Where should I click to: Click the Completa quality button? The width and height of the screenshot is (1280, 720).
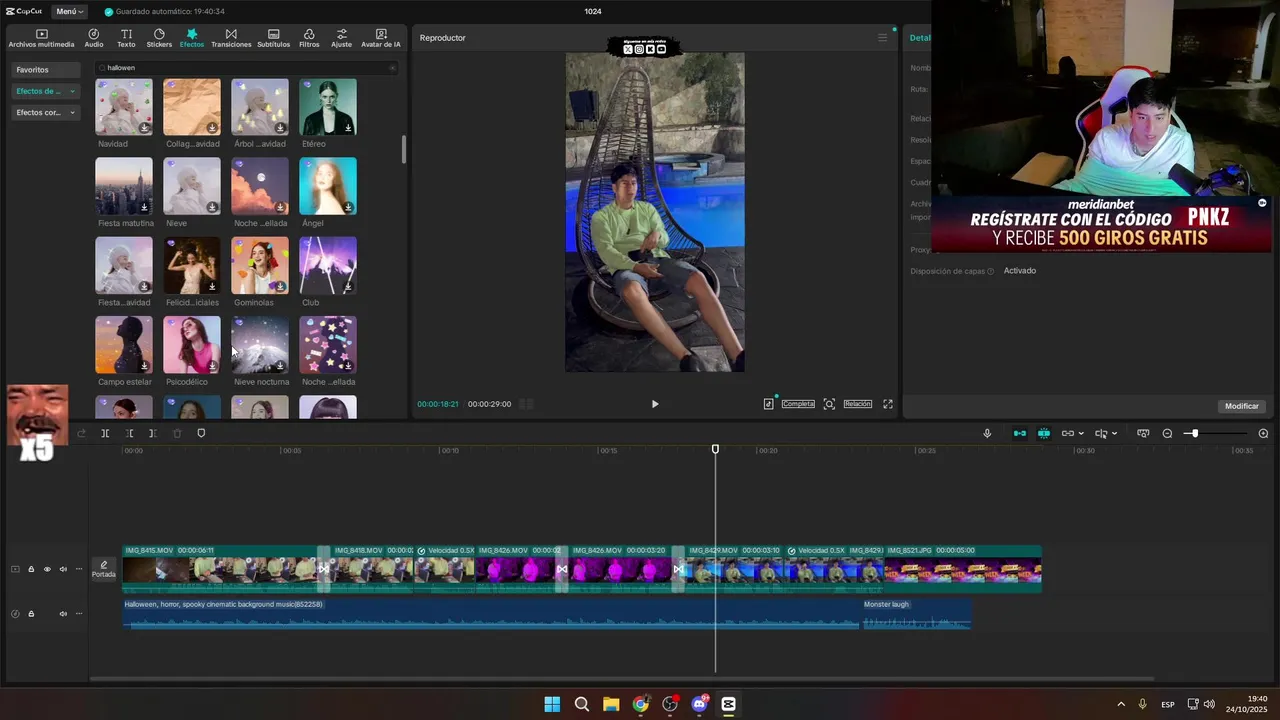798,404
